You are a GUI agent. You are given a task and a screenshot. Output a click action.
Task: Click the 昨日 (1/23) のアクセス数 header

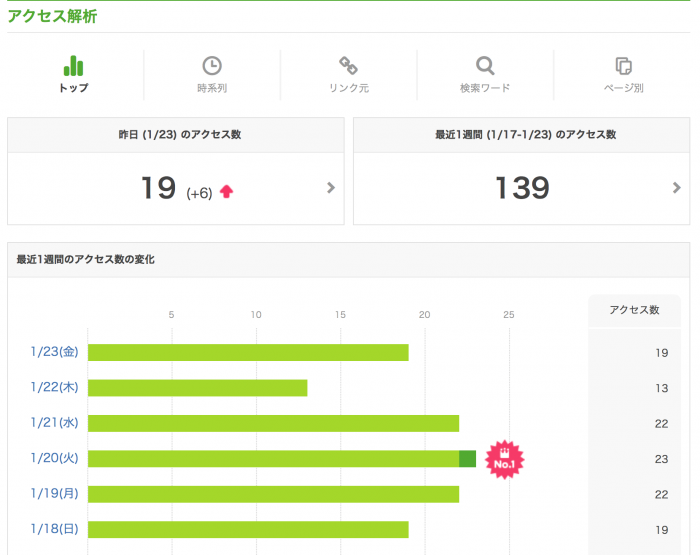180,134
